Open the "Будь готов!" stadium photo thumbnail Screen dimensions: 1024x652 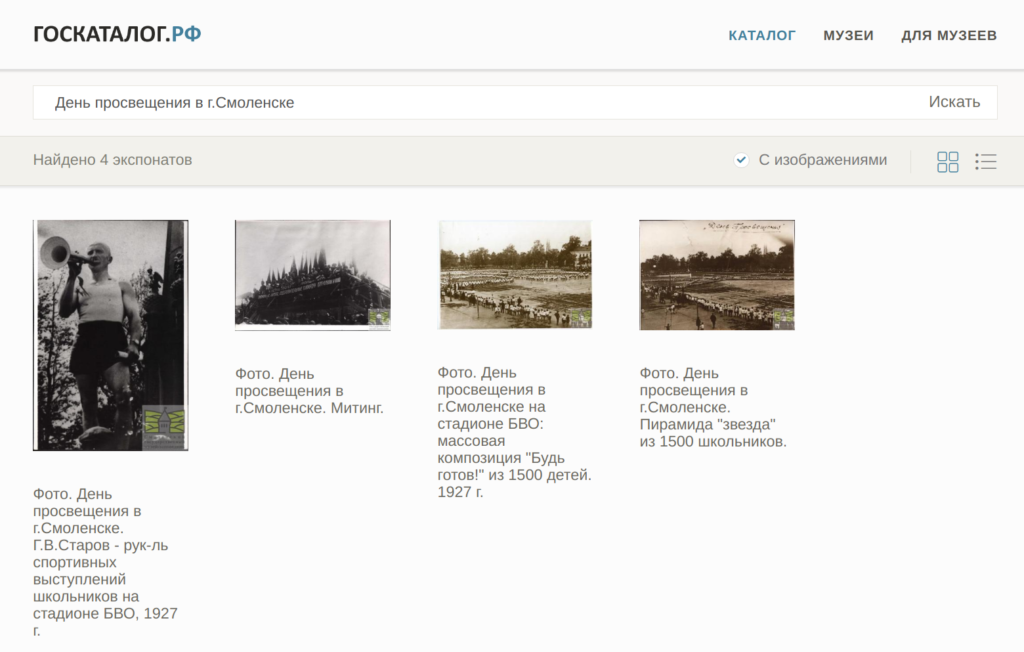515,274
